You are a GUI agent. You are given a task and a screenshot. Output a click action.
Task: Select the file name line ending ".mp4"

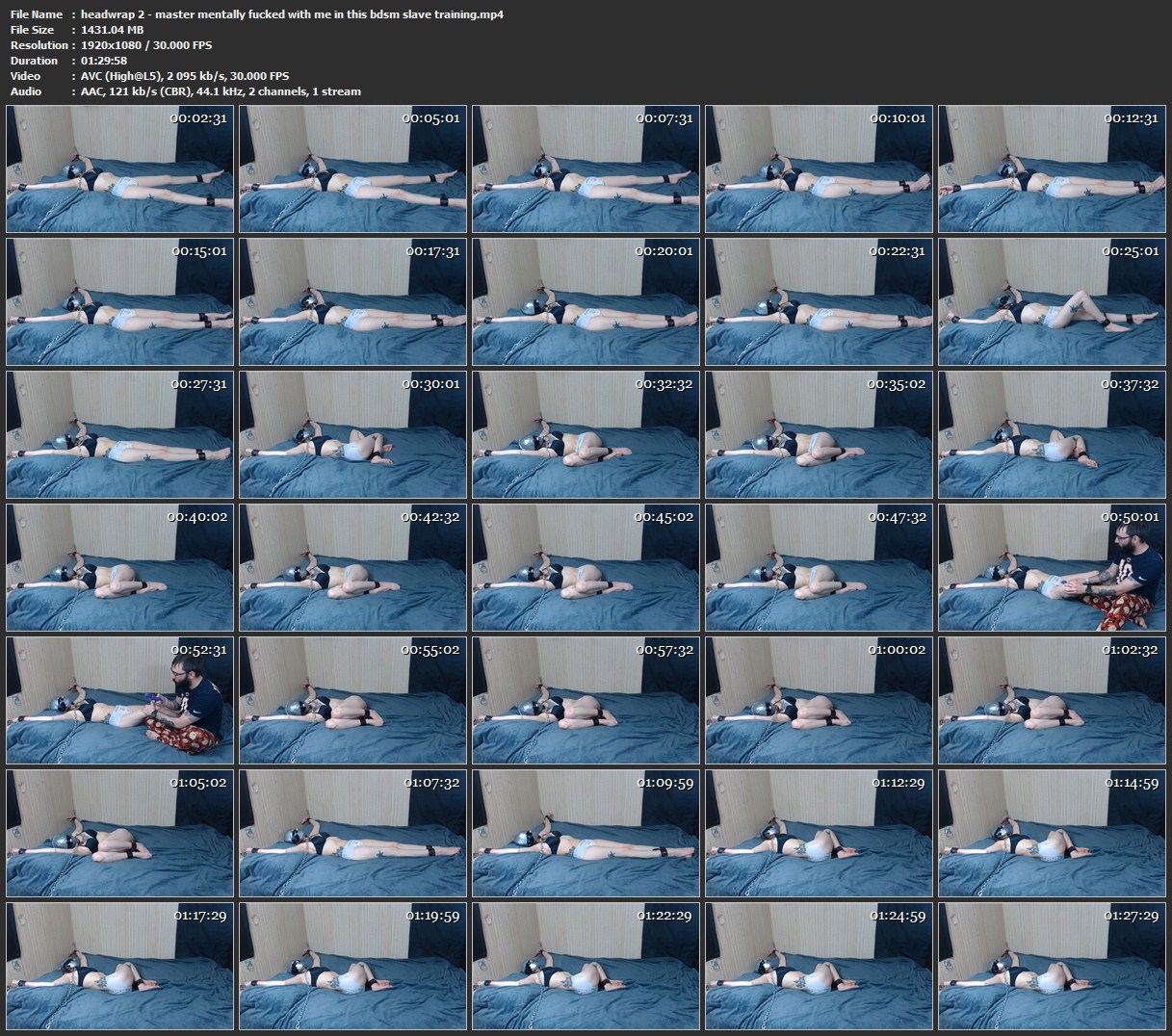[292, 14]
